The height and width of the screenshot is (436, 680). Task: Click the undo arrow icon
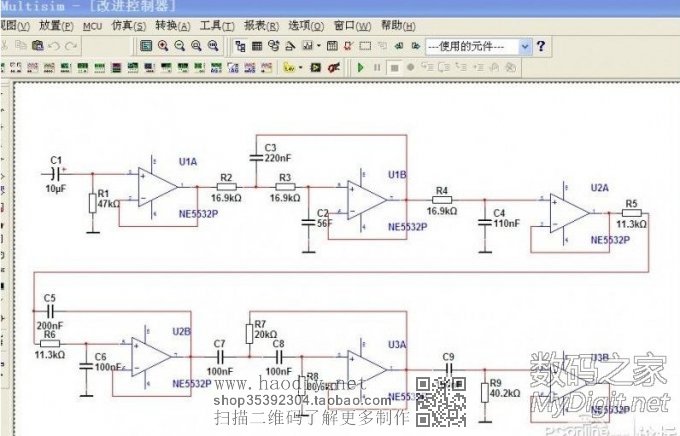[x=54, y=46]
